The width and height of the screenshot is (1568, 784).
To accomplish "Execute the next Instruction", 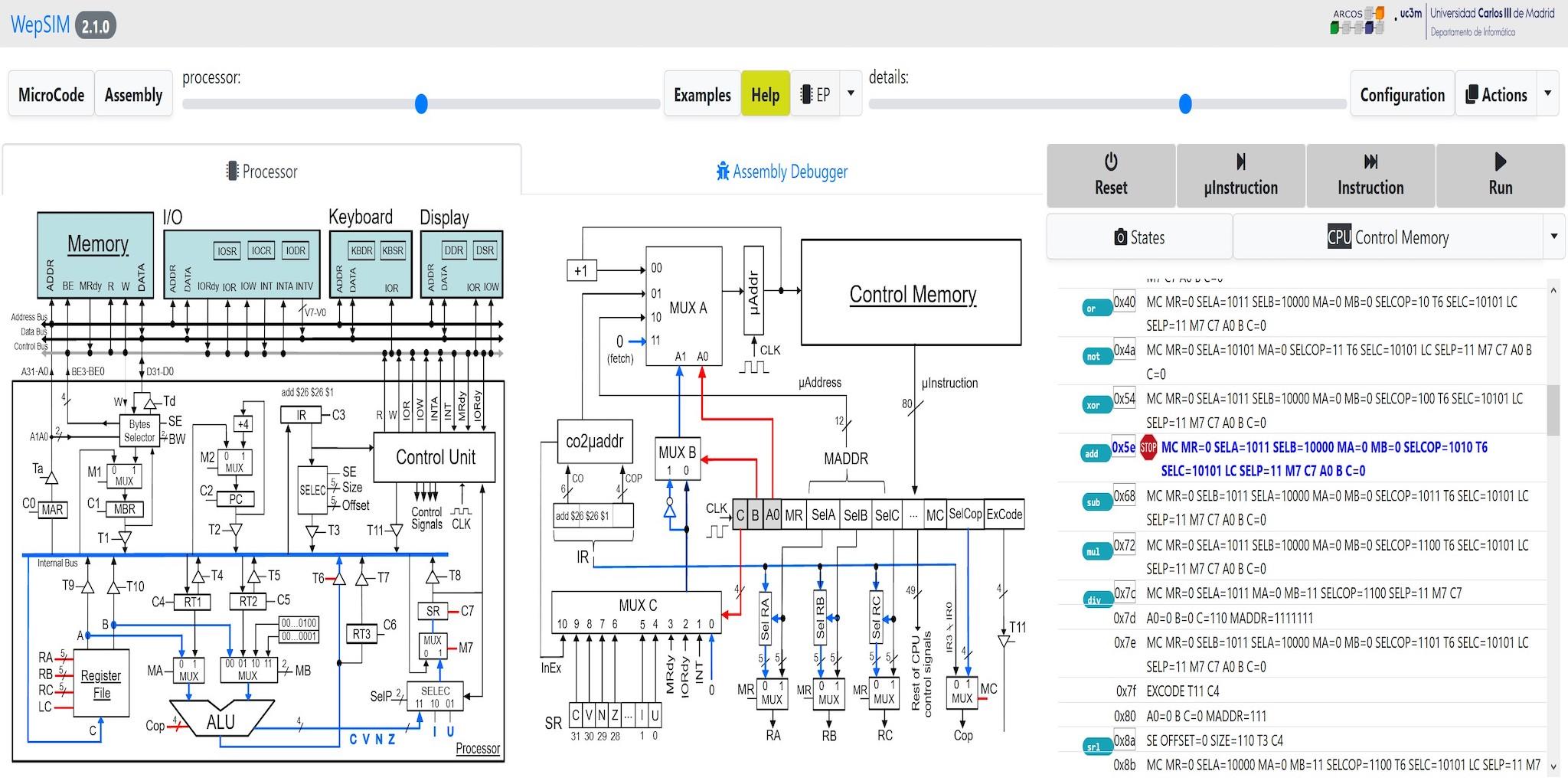I will click(1370, 175).
